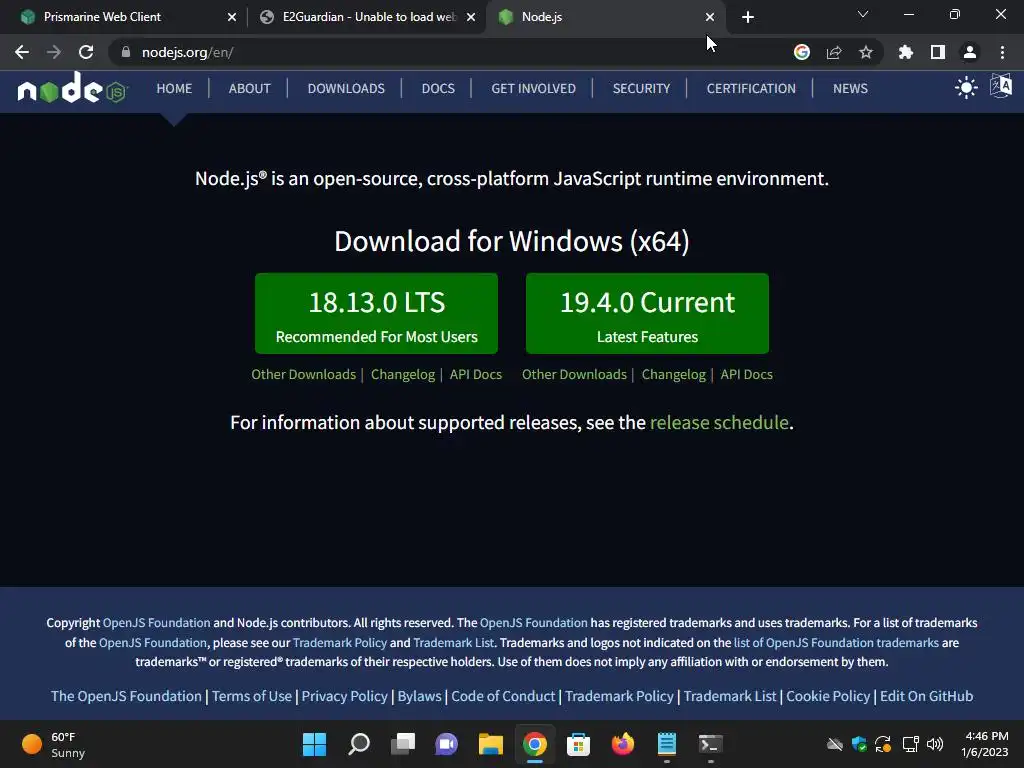This screenshot has height=768, width=1024.
Task: Open the Chrome three-dot menu
Action: [x=1002, y=52]
